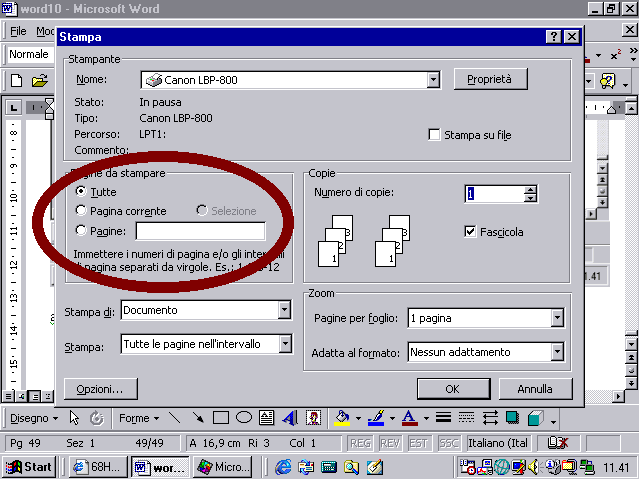The width and height of the screenshot is (639, 479).
Task: Open the printer Nome dropdown list
Action: tap(433, 80)
